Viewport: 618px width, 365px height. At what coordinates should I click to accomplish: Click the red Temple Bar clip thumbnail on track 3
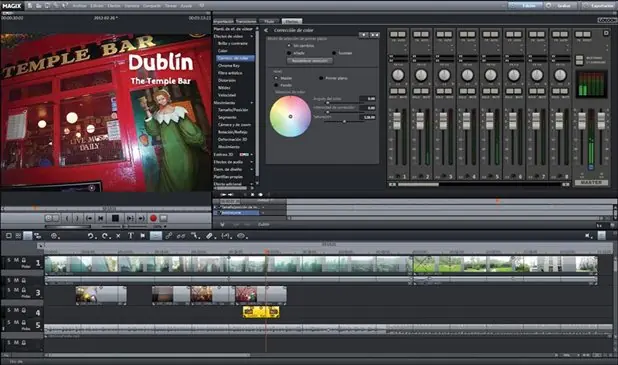coord(246,294)
